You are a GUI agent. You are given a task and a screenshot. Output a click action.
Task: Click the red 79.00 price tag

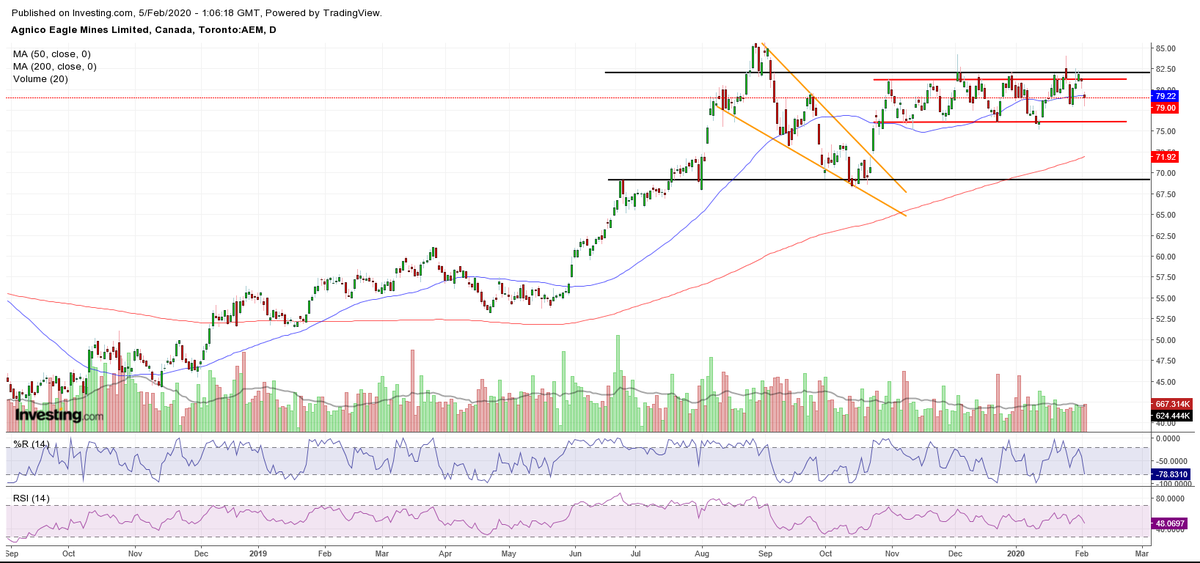pos(1164,107)
